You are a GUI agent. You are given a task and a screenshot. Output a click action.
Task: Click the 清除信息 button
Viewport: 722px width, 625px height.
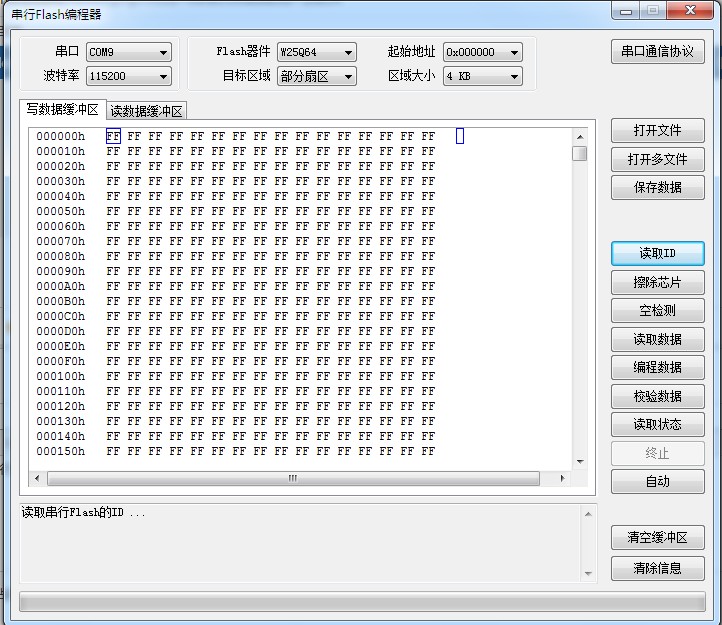(x=658, y=568)
